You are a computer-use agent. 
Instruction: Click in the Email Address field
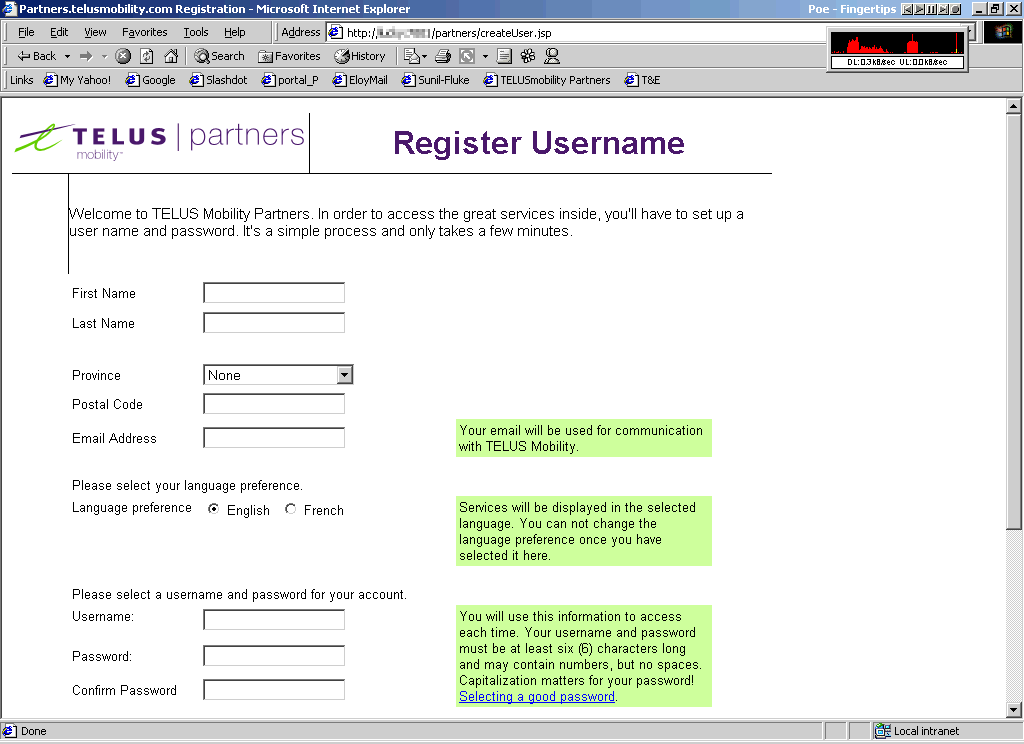point(274,438)
